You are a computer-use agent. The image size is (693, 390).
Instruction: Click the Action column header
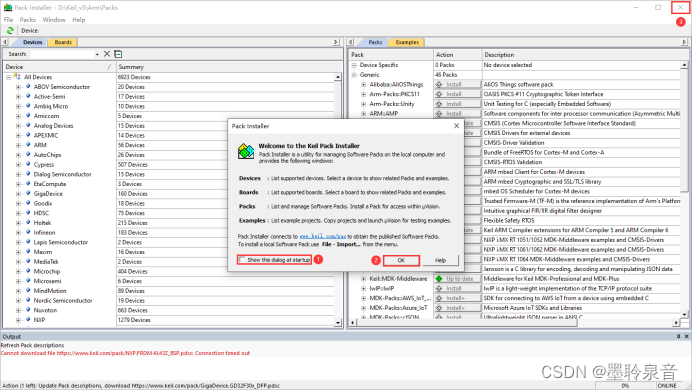click(x=457, y=55)
